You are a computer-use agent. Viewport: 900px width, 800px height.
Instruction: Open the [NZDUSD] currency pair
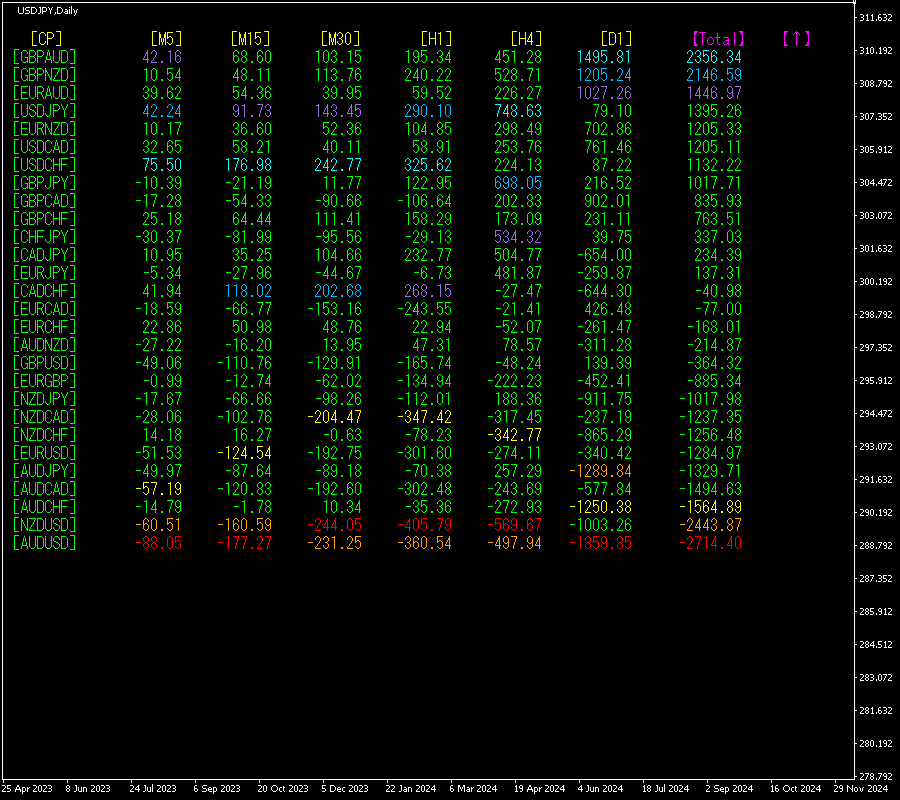pos(44,525)
